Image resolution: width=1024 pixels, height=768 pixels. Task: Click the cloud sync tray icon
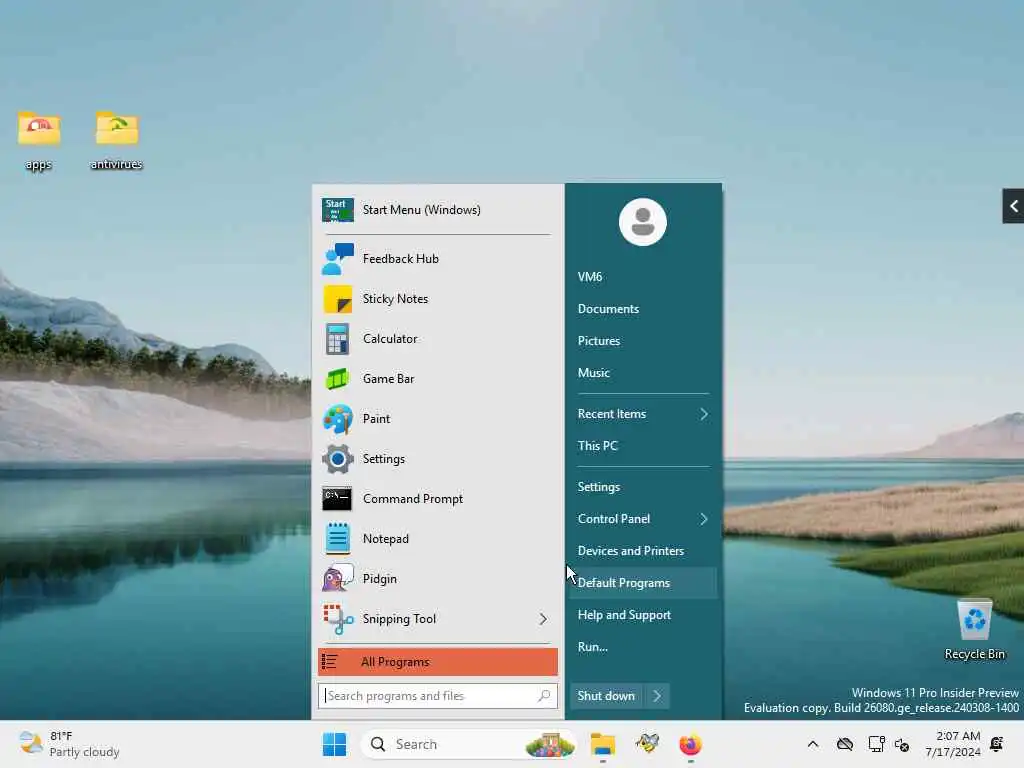point(844,744)
